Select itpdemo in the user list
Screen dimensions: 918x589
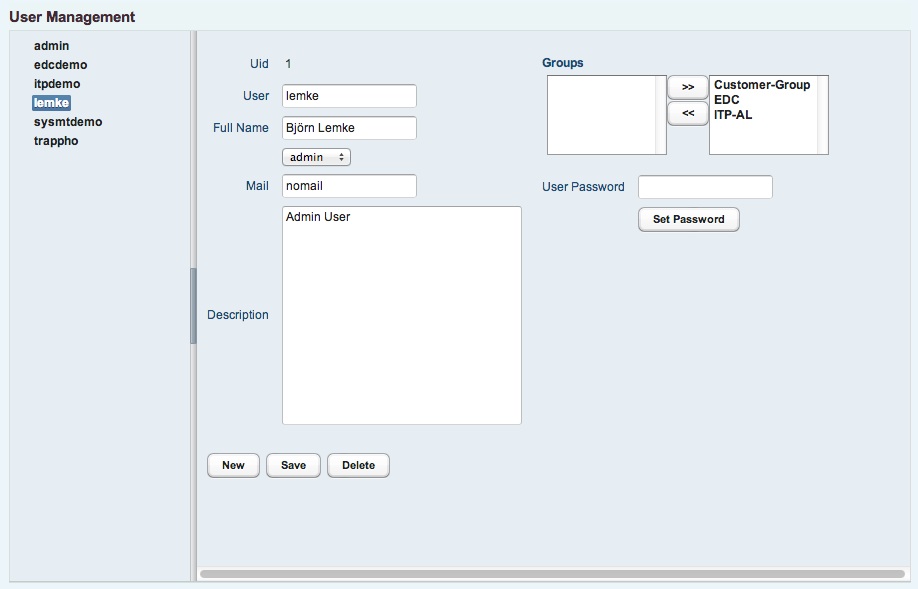(x=57, y=84)
